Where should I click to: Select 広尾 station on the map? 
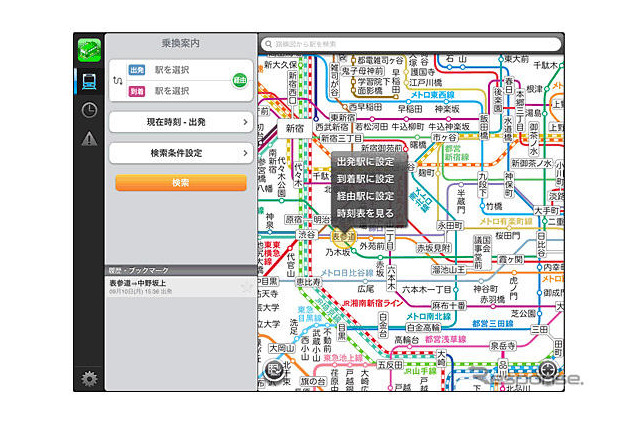click(366, 289)
